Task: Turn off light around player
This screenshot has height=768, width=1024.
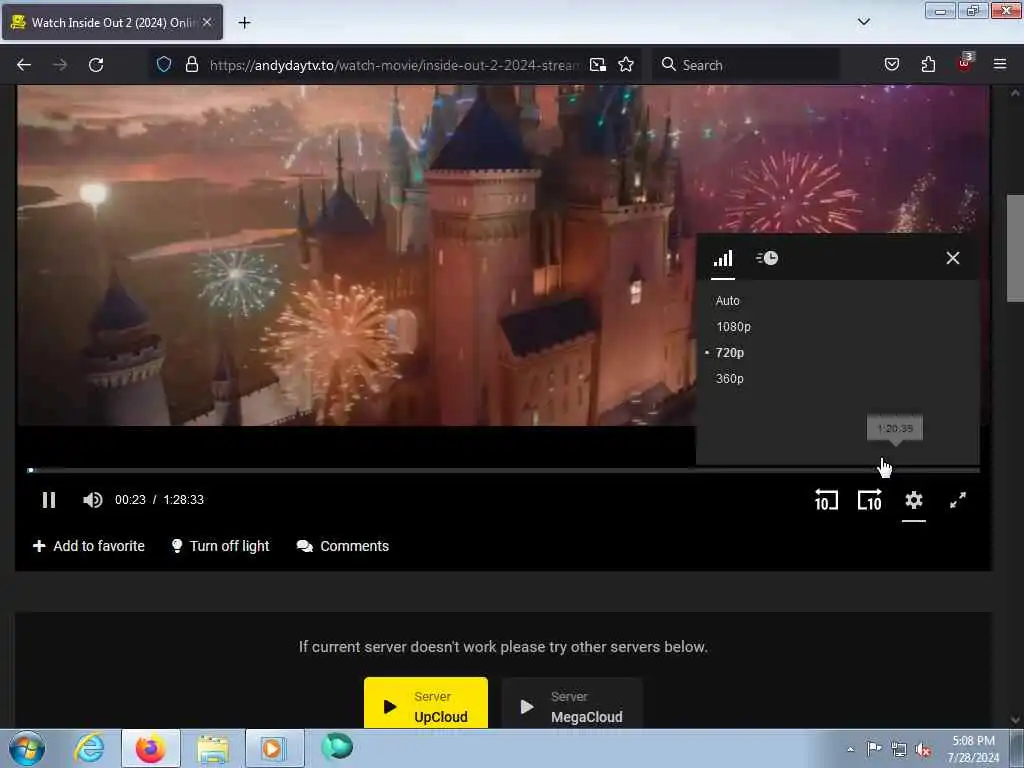Action: [x=220, y=547]
